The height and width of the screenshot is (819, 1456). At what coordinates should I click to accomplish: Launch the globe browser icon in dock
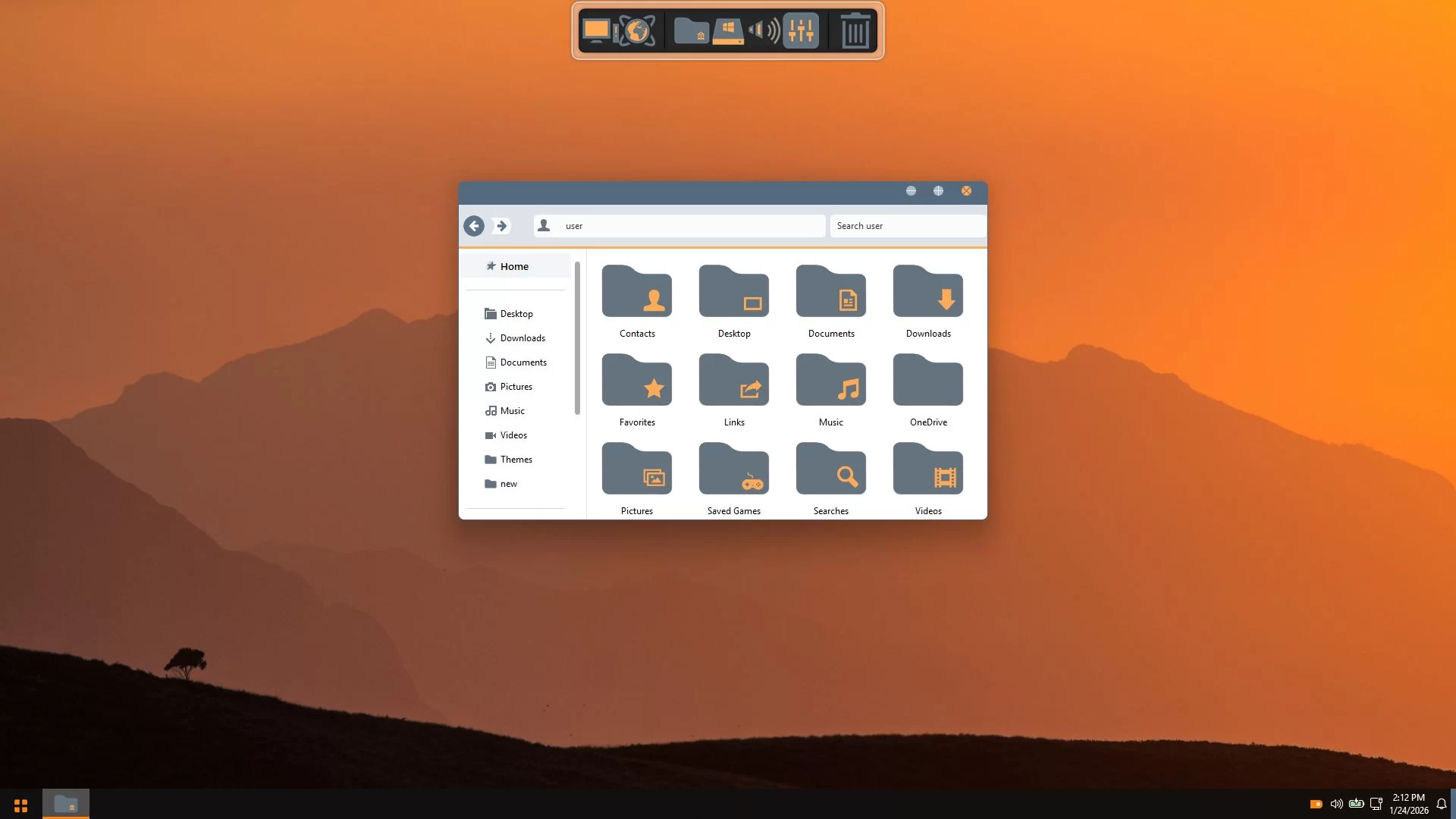[x=637, y=31]
